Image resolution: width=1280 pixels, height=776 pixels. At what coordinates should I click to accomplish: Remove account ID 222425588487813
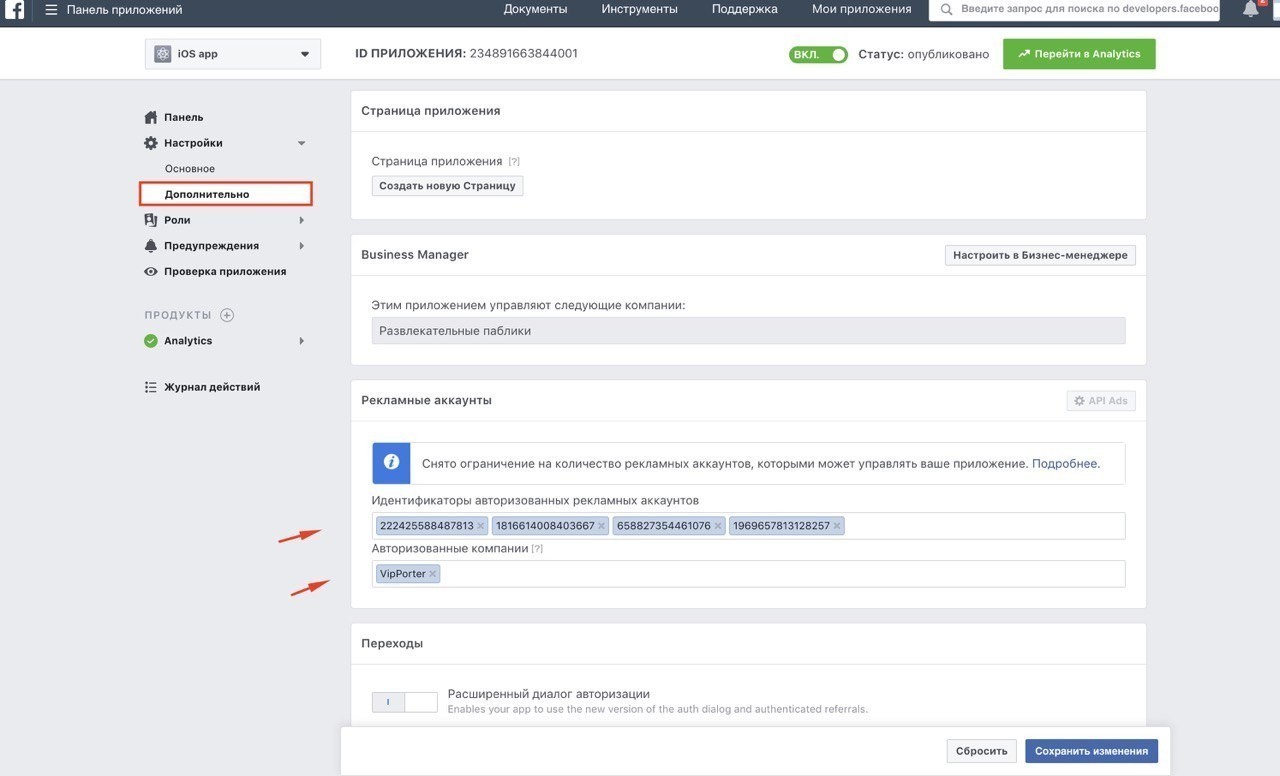tap(481, 526)
